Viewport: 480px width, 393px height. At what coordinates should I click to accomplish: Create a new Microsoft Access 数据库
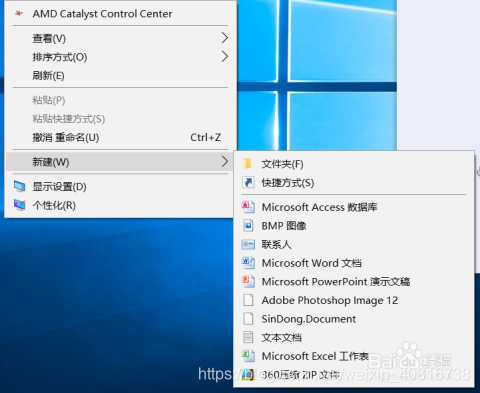pyautogui.click(x=354, y=207)
